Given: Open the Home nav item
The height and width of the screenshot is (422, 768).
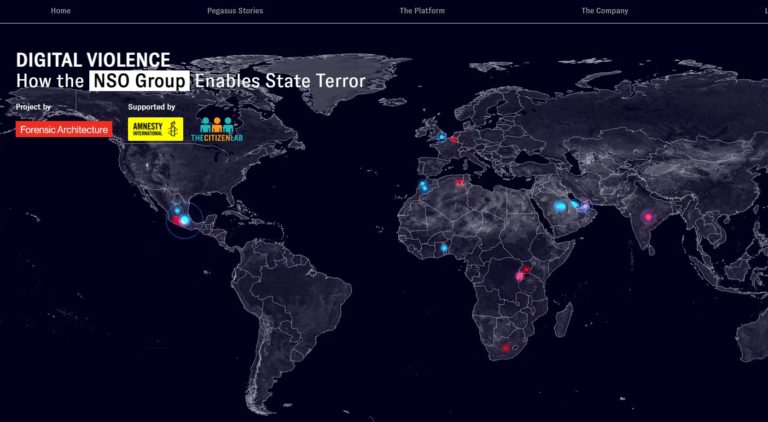Looking at the screenshot, I should (60, 11).
